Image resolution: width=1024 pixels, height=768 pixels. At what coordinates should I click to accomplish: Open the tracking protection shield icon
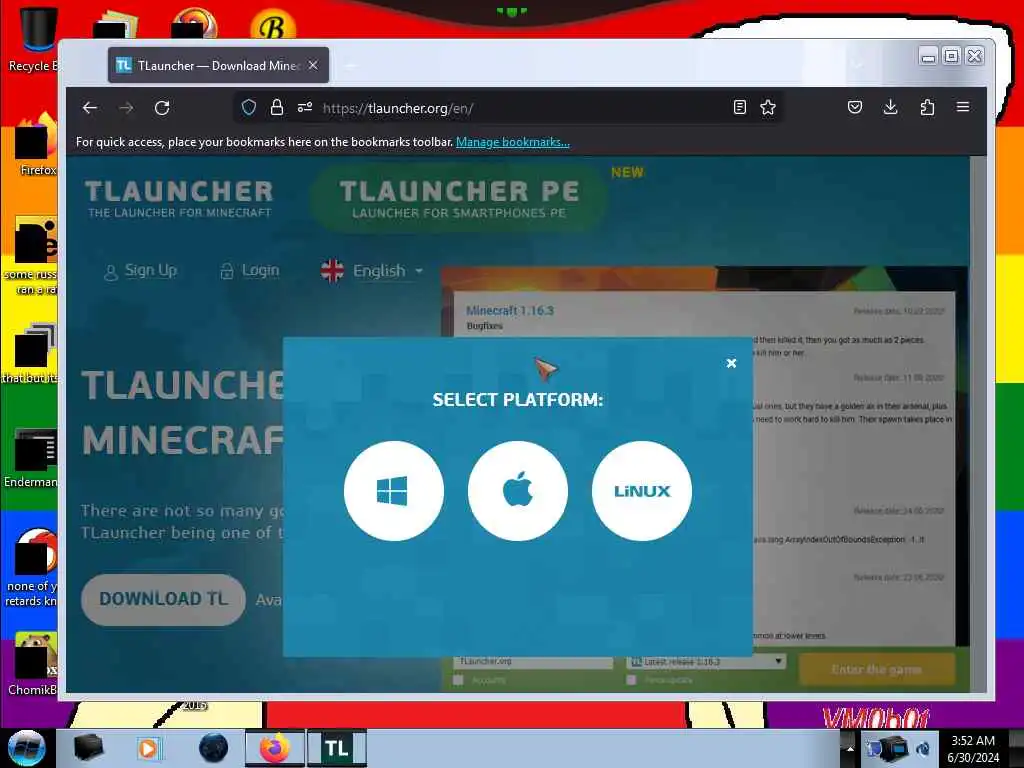tap(249, 107)
